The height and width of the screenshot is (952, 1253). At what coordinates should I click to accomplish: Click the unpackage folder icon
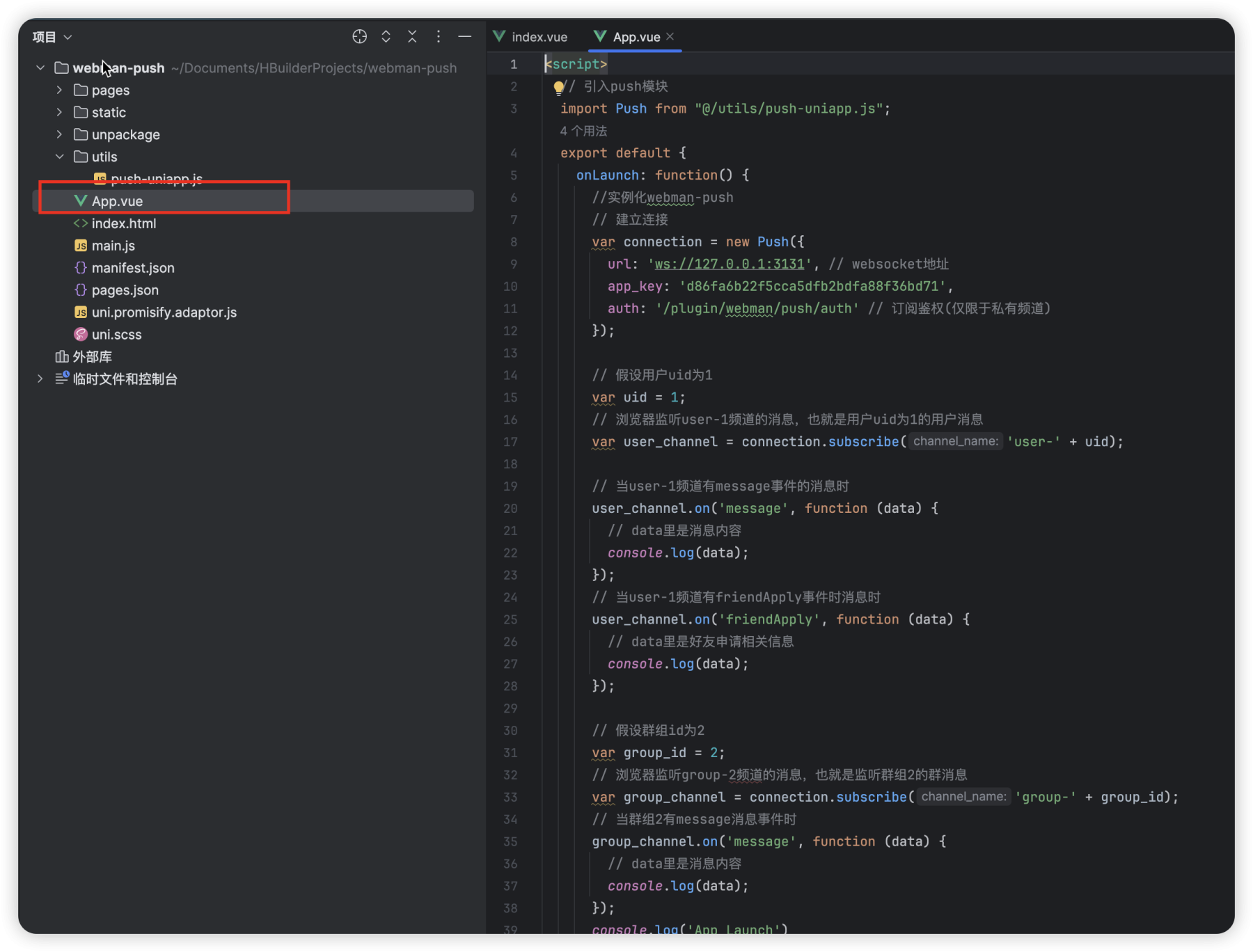tap(81, 135)
